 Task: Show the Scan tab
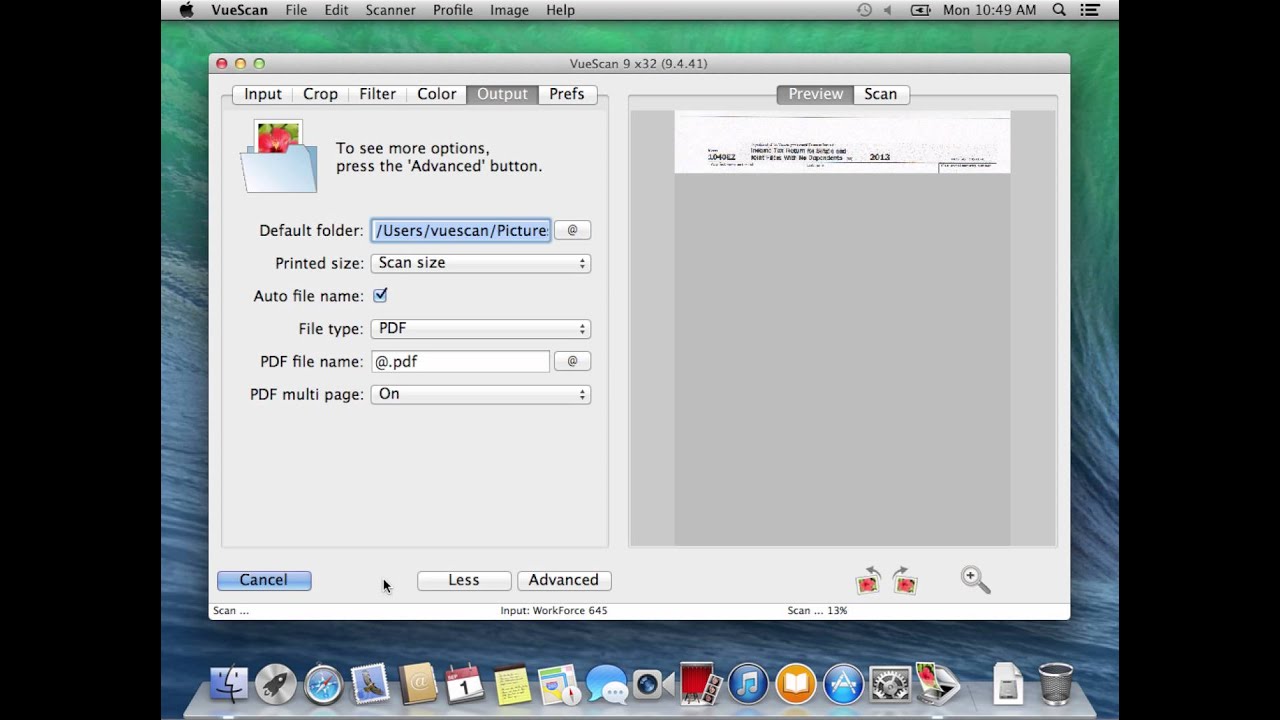click(881, 94)
